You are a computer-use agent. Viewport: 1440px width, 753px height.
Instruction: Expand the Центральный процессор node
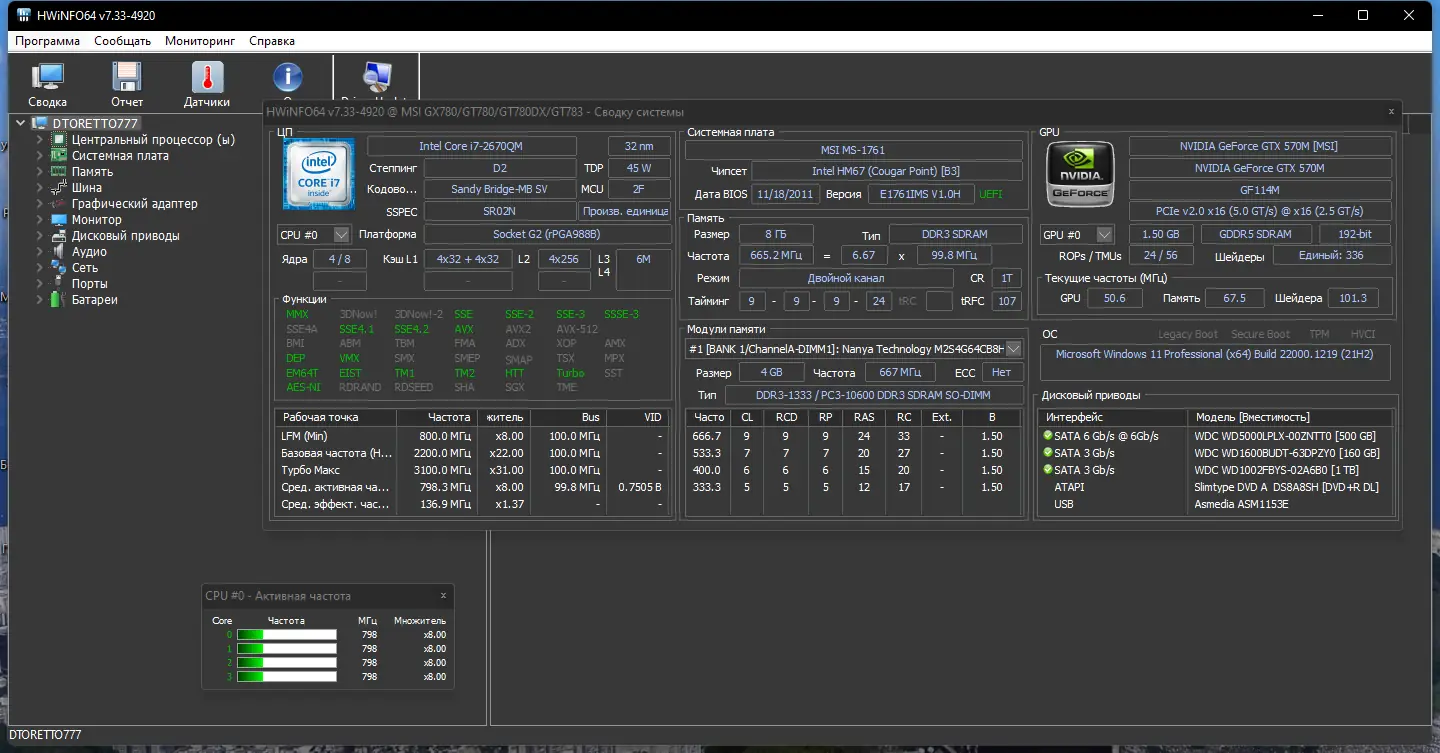[40, 140]
